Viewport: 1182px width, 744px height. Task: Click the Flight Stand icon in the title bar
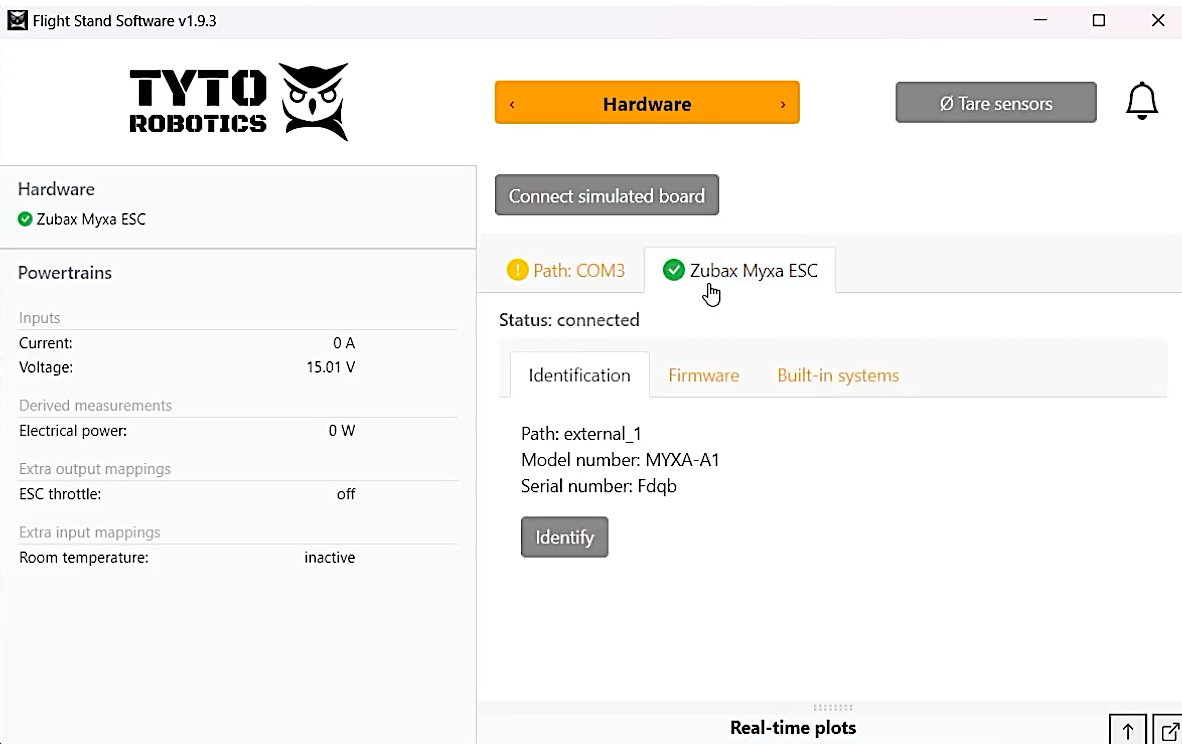16,19
